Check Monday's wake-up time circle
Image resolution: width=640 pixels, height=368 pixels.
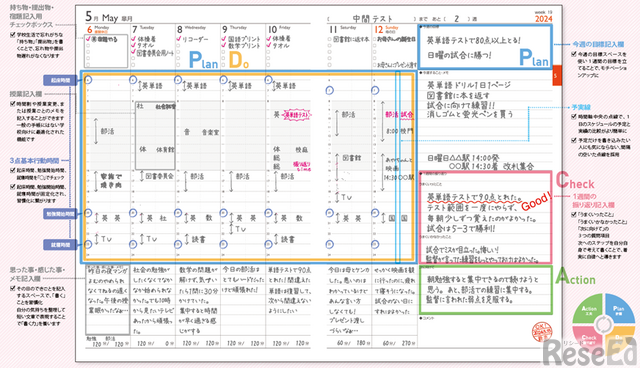point(89,80)
